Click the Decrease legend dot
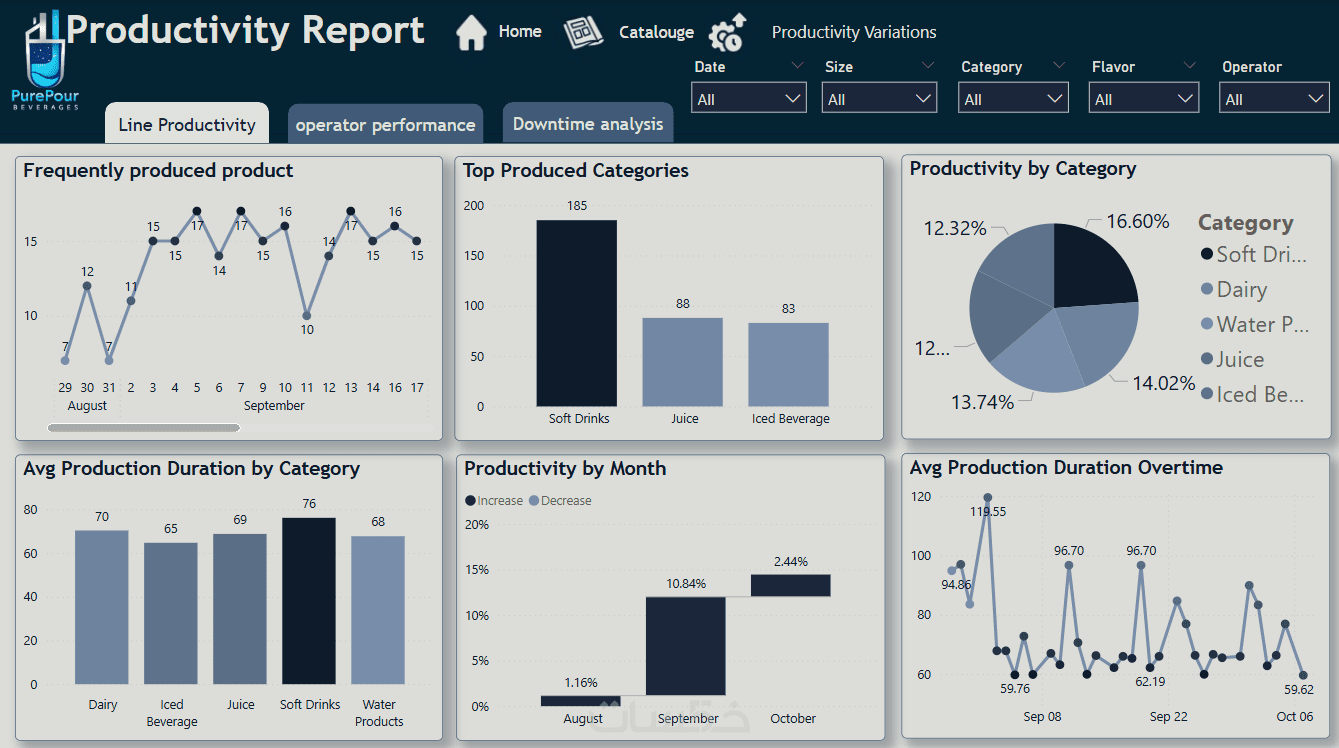 [x=534, y=501]
